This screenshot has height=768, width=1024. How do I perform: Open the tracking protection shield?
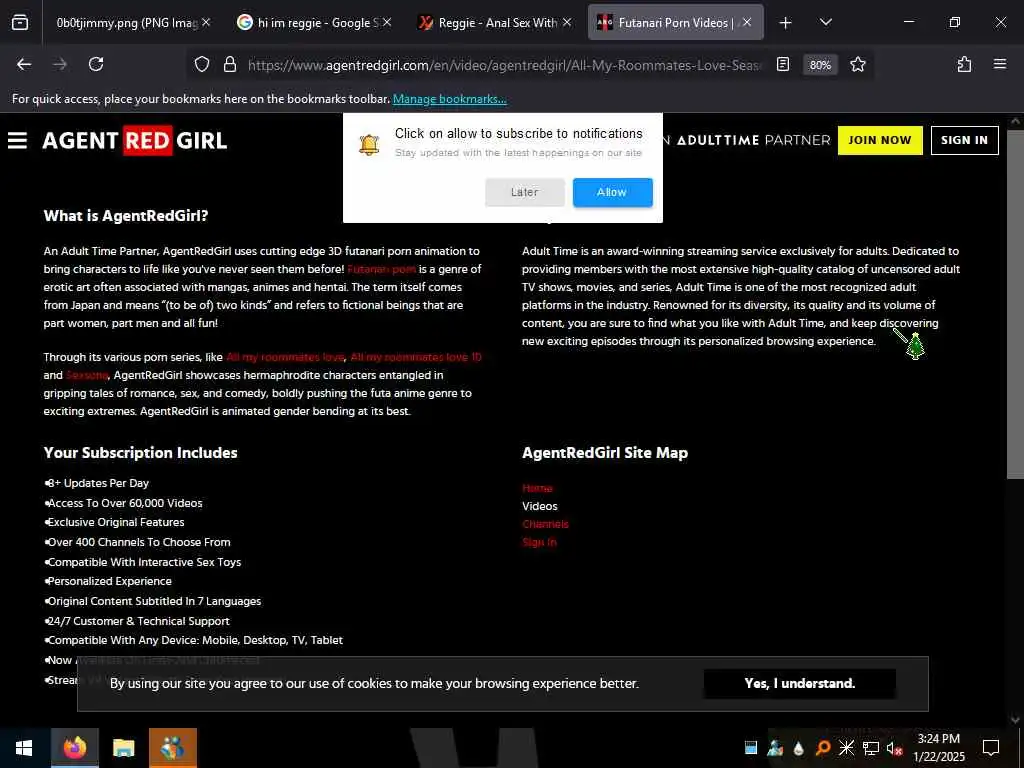202,65
